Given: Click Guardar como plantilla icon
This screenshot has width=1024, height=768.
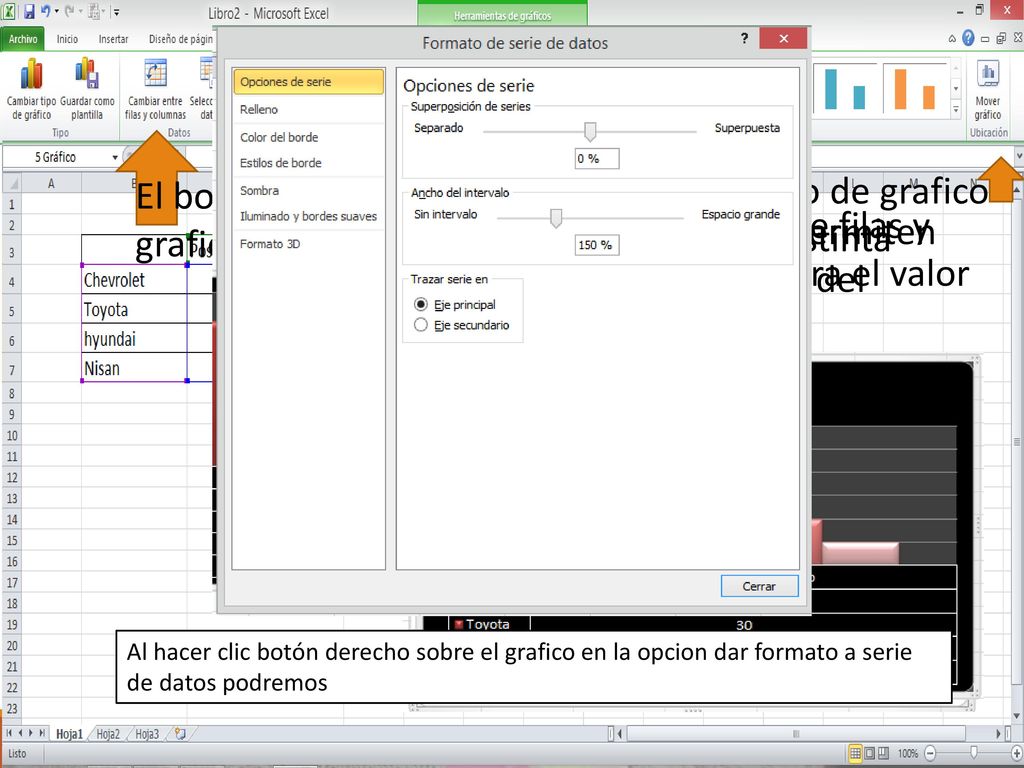Looking at the screenshot, I should (87, 72).
